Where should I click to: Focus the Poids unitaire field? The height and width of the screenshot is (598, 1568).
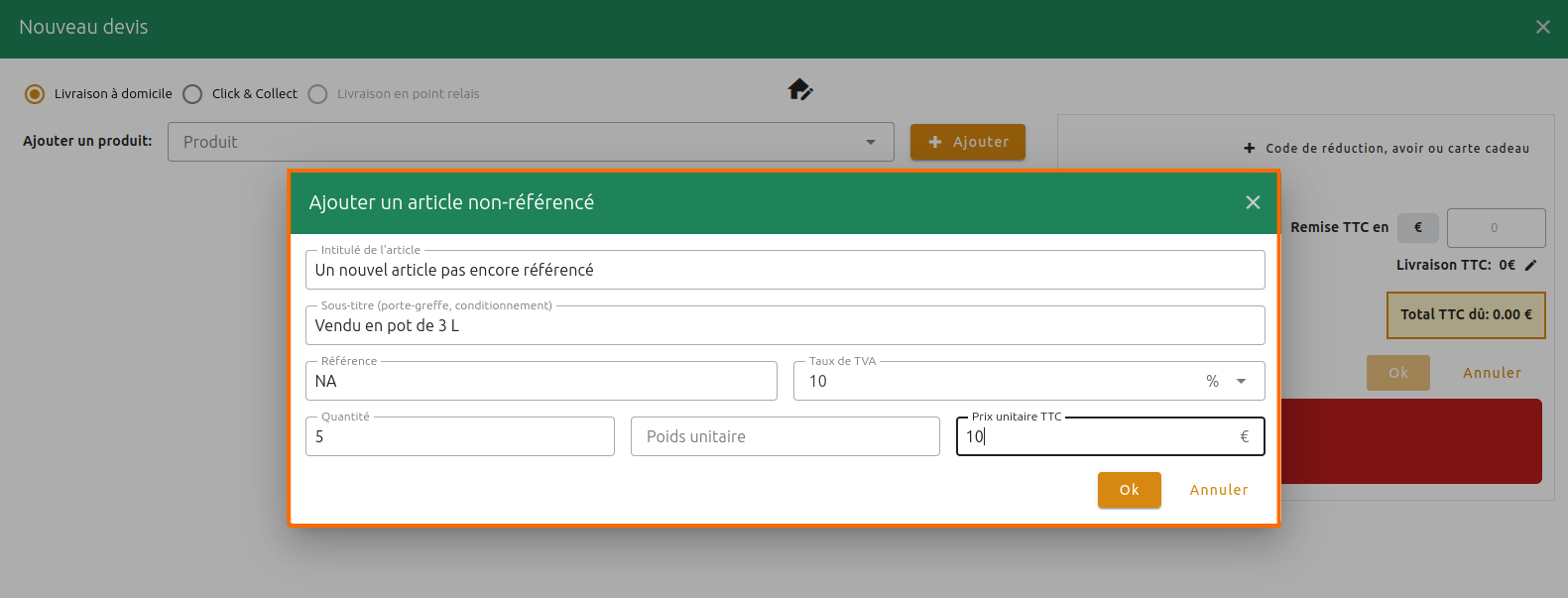(785, 436)
